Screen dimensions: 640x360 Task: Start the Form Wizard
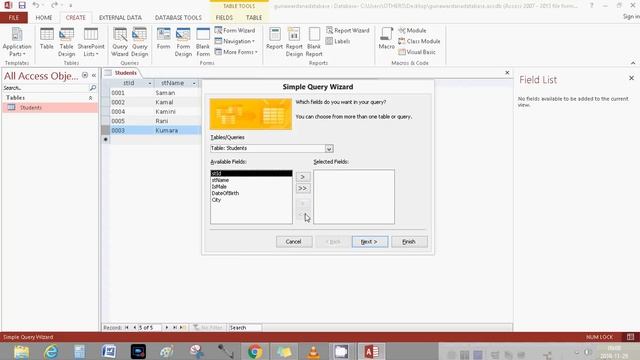tap(235, 30)
